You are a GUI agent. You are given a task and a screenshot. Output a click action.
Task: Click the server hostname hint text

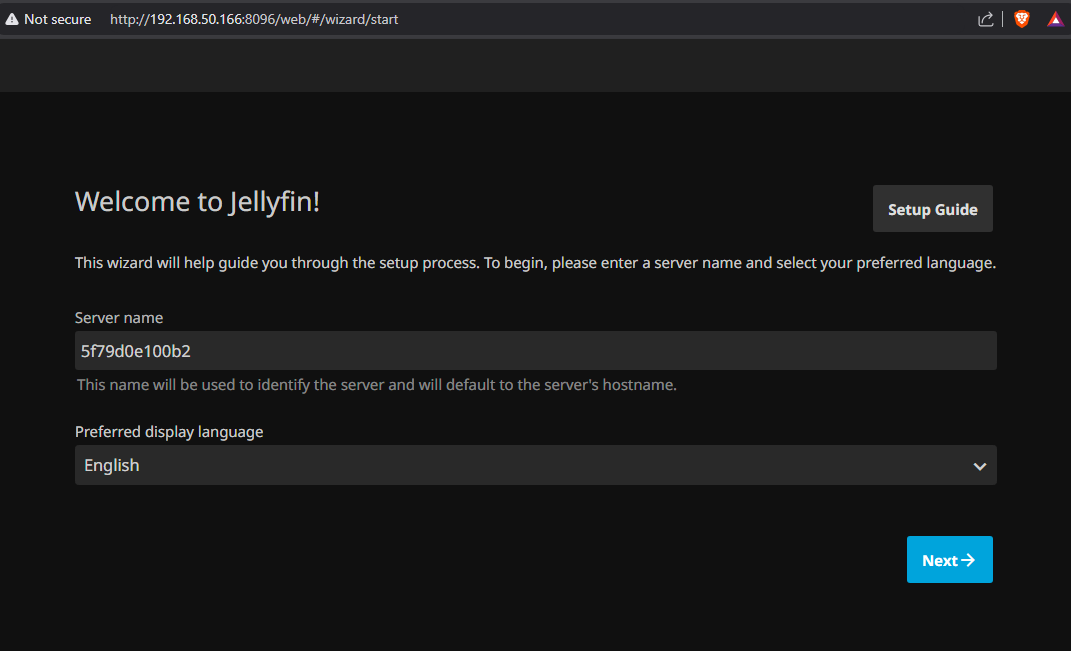click(376, 385)
